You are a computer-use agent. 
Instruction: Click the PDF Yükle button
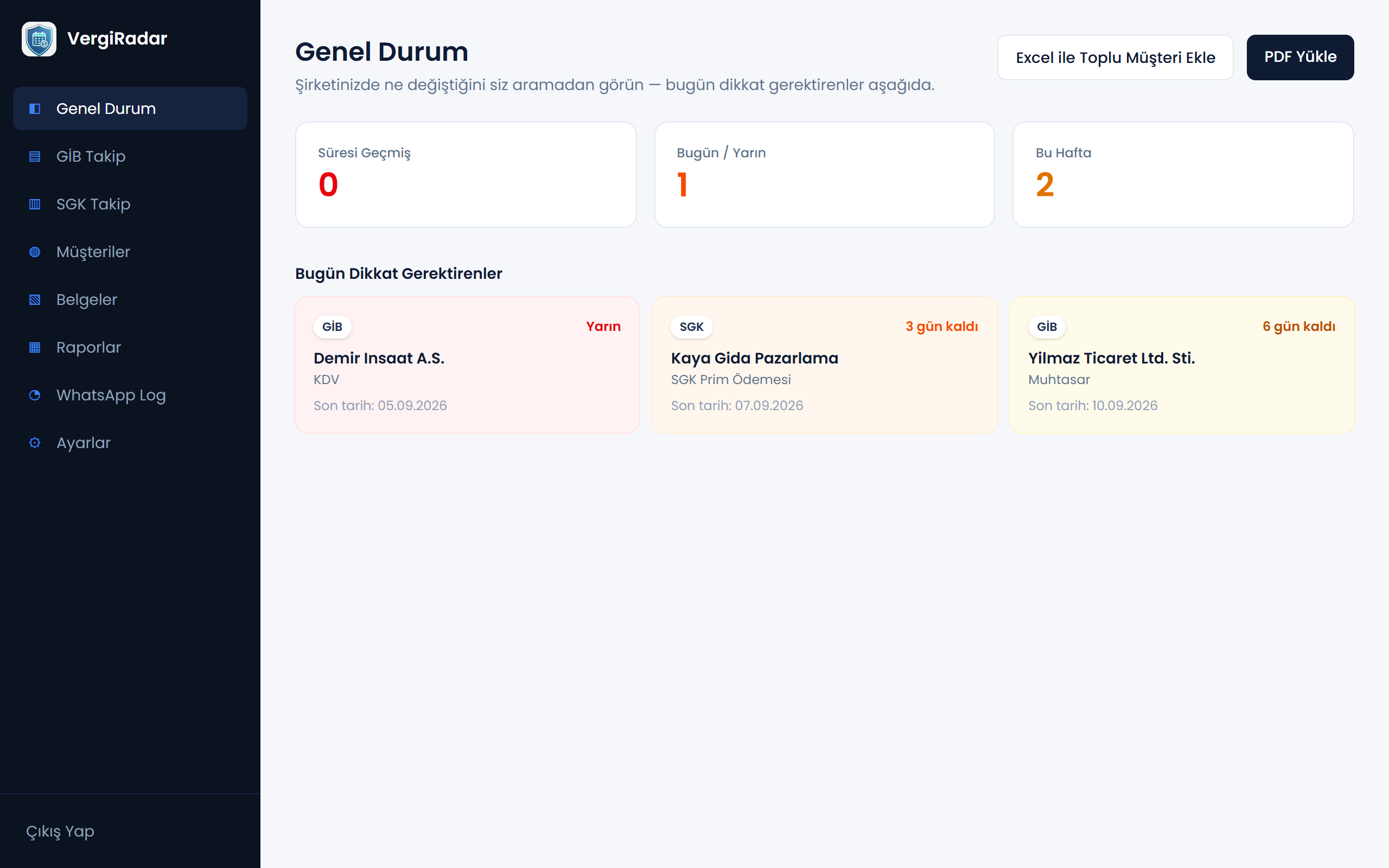pos(1300,57)
